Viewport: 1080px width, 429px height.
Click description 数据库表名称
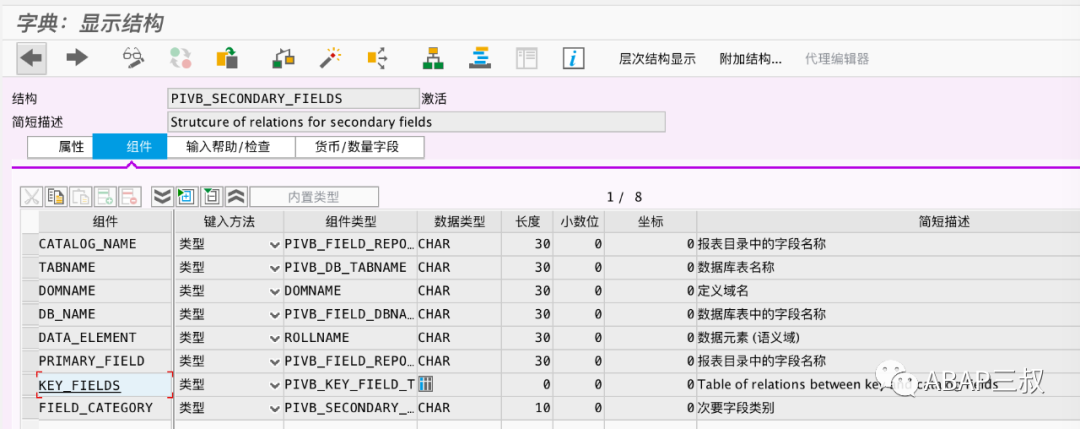click(736, 268)
